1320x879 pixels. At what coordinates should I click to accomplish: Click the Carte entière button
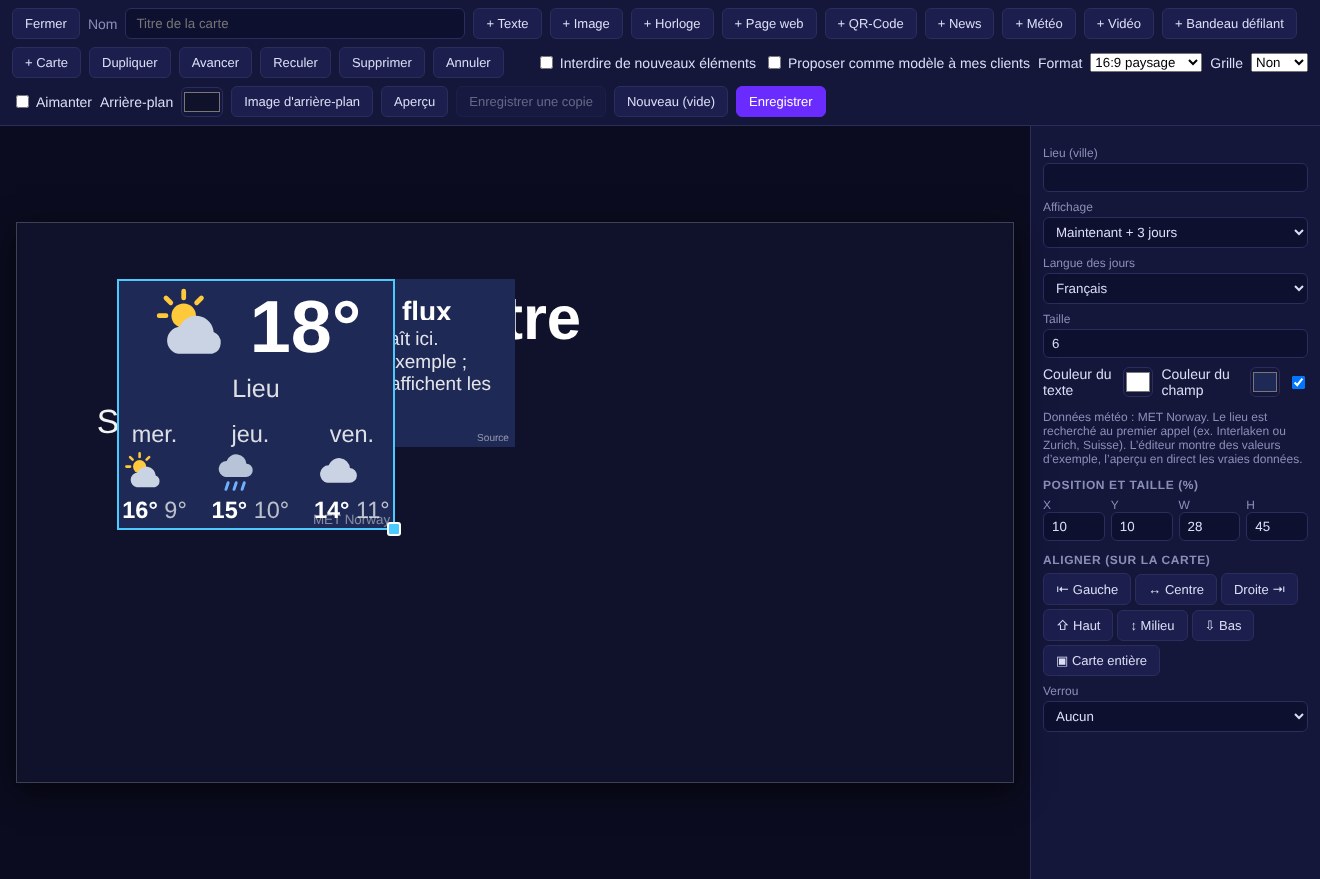click(1101, 660)
